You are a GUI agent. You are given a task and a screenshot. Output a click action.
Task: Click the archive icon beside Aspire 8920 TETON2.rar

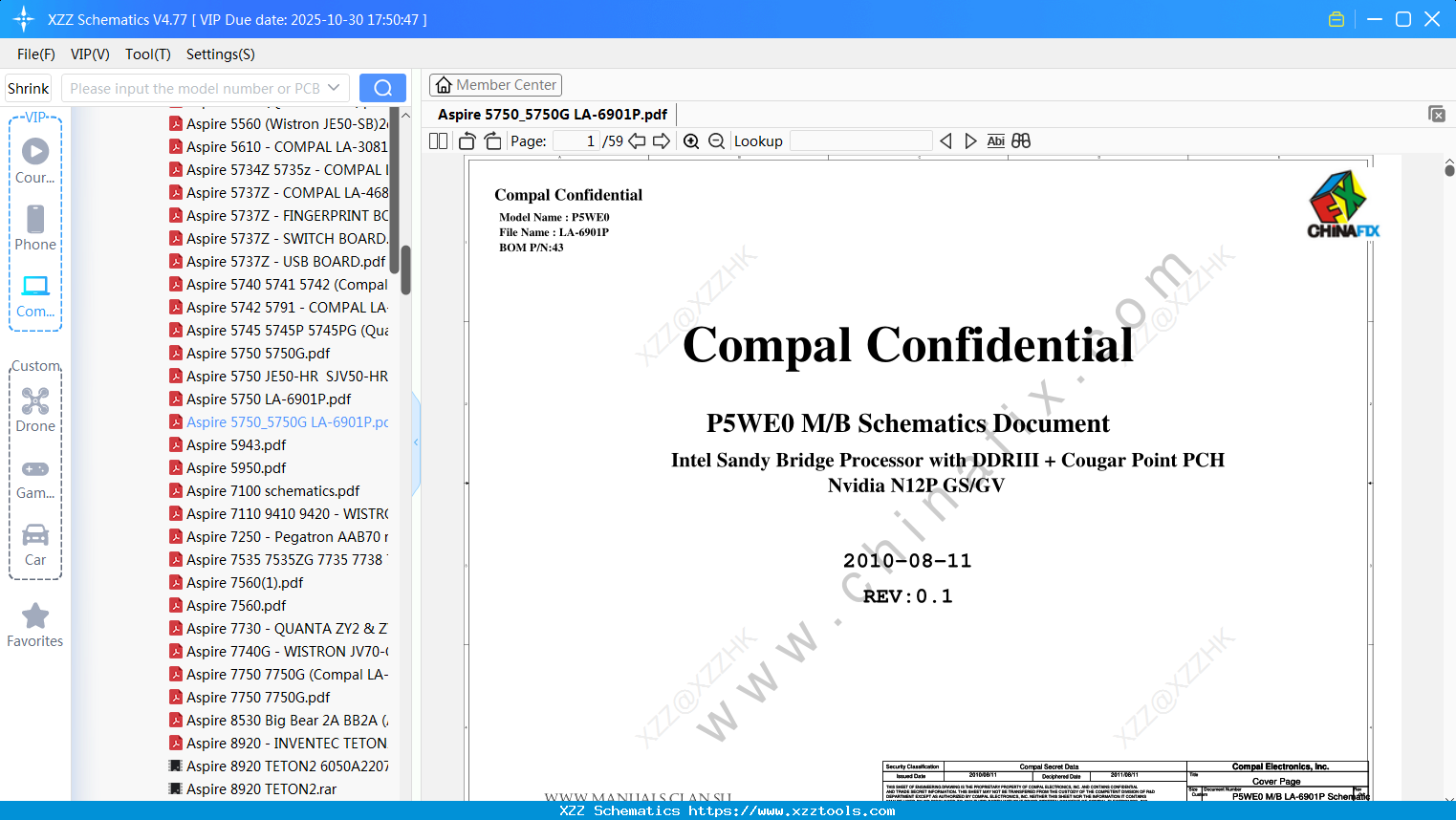pos(176,788)
